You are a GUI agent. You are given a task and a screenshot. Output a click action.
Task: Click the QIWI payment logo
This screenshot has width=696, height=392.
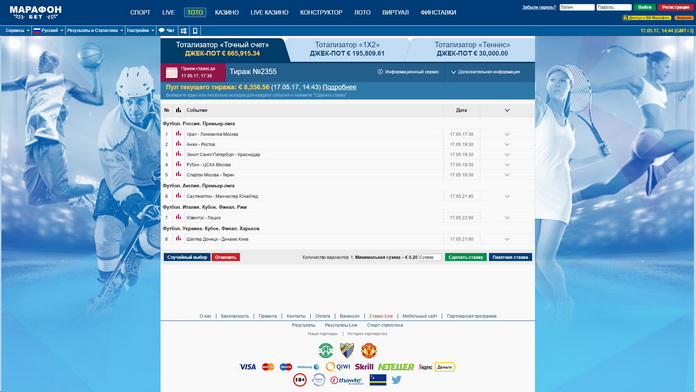click(x=338, y=367)
